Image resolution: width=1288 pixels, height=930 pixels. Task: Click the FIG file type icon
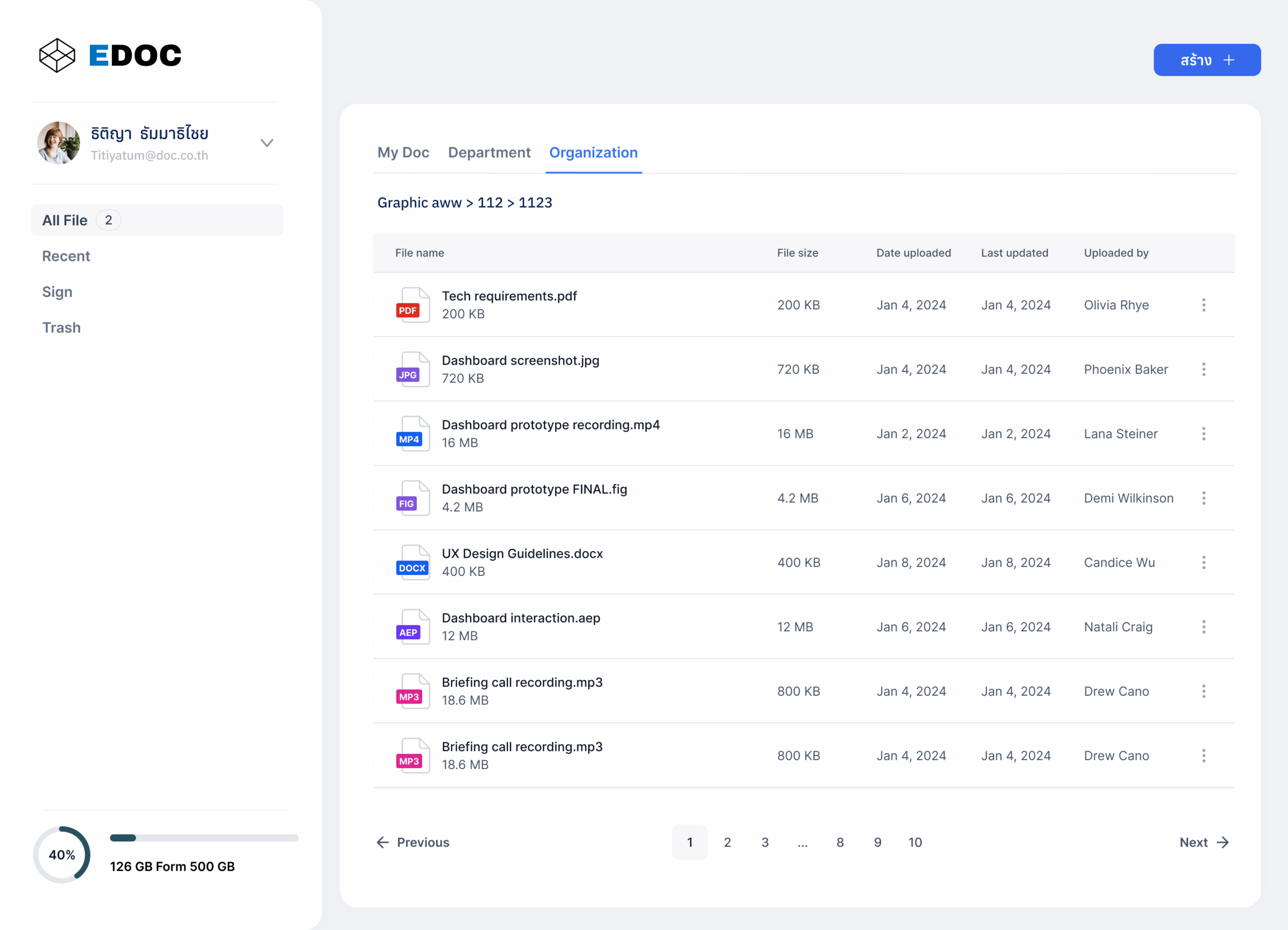[x=412, y=498]
